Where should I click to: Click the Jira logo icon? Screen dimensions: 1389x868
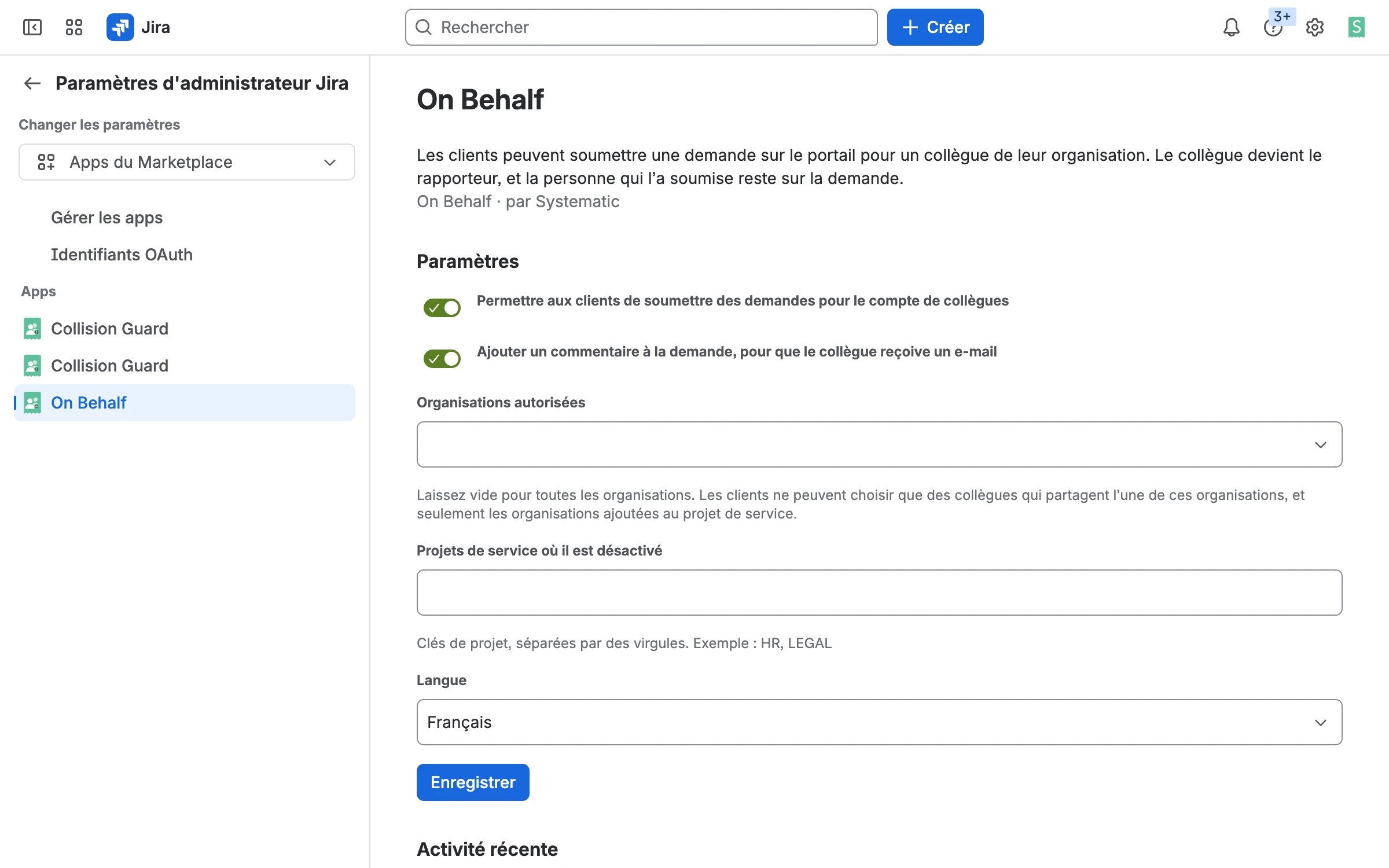(120, 27)
